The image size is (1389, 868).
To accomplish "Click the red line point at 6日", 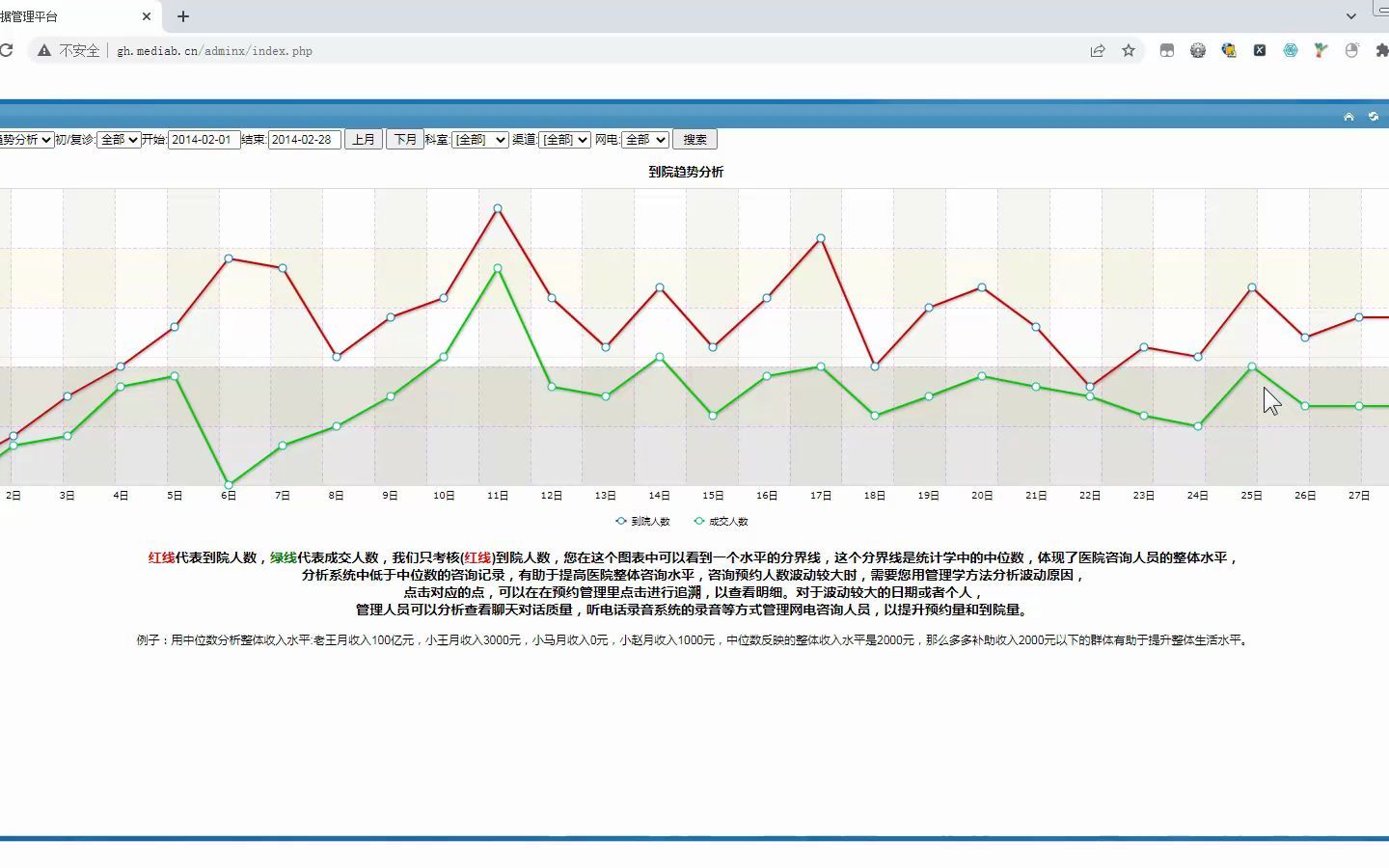I will point(229,258).
